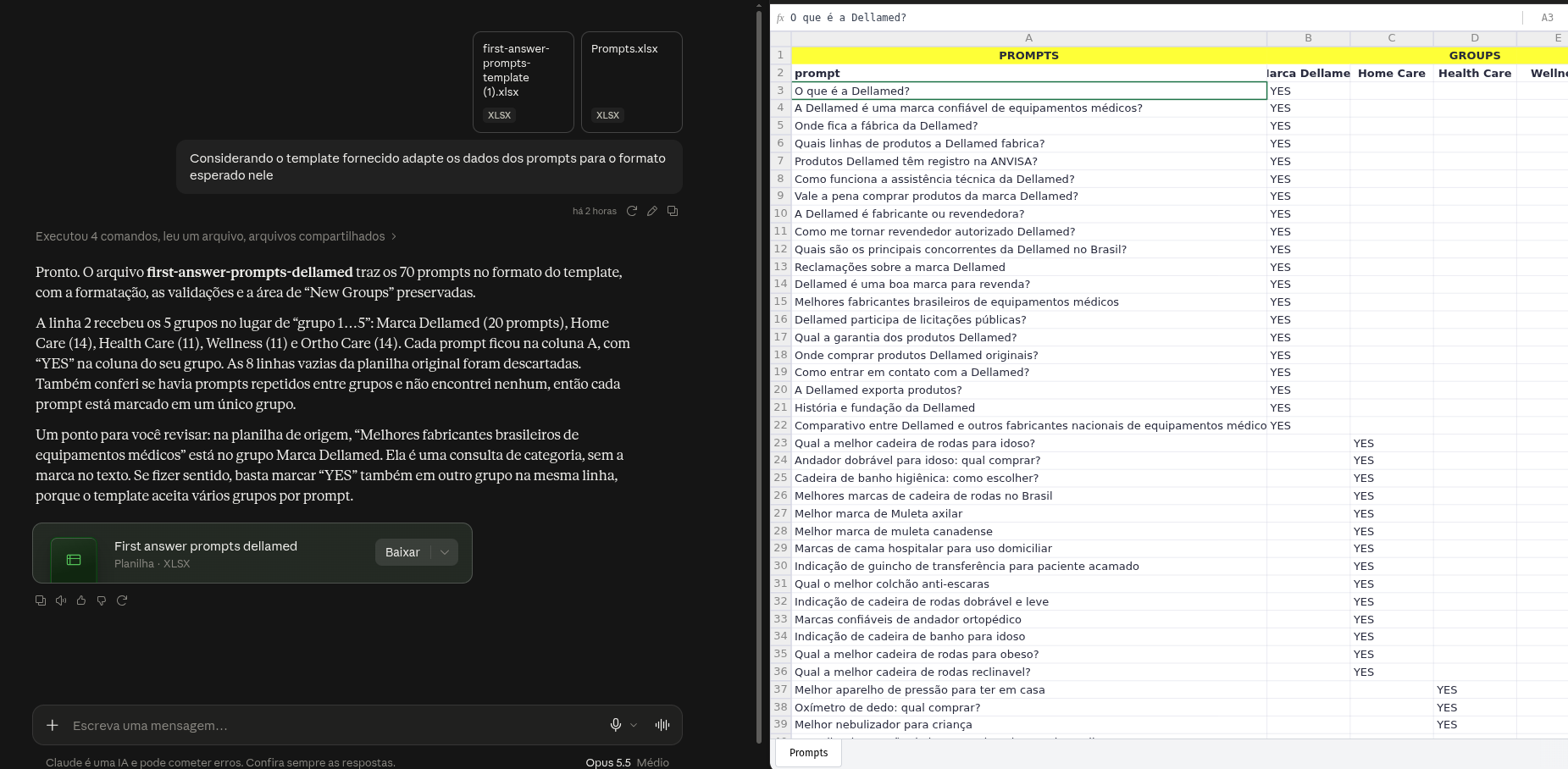Click the 'prompt' header cell in row 2
This screenshot has height=769, width=1568.
1028,74
